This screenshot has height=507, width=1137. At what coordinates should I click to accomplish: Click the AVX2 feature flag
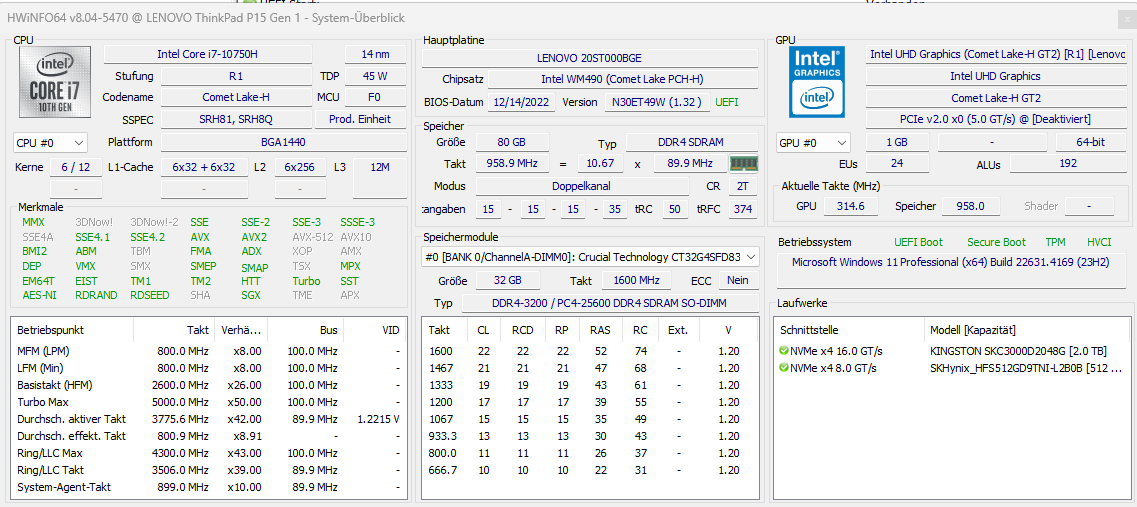[254, 237]
